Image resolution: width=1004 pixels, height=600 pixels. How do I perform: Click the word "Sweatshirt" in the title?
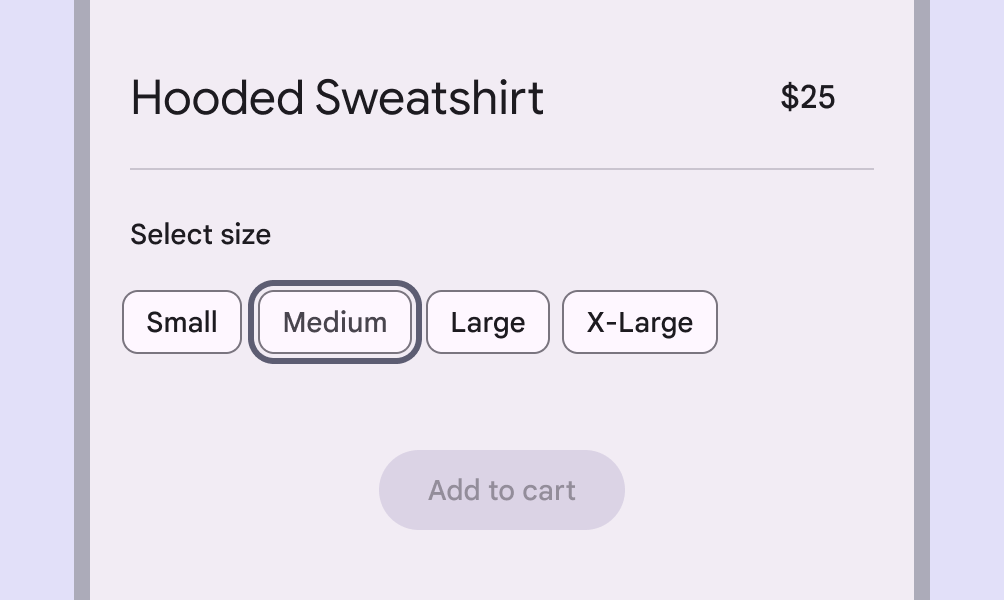[429, 98]
